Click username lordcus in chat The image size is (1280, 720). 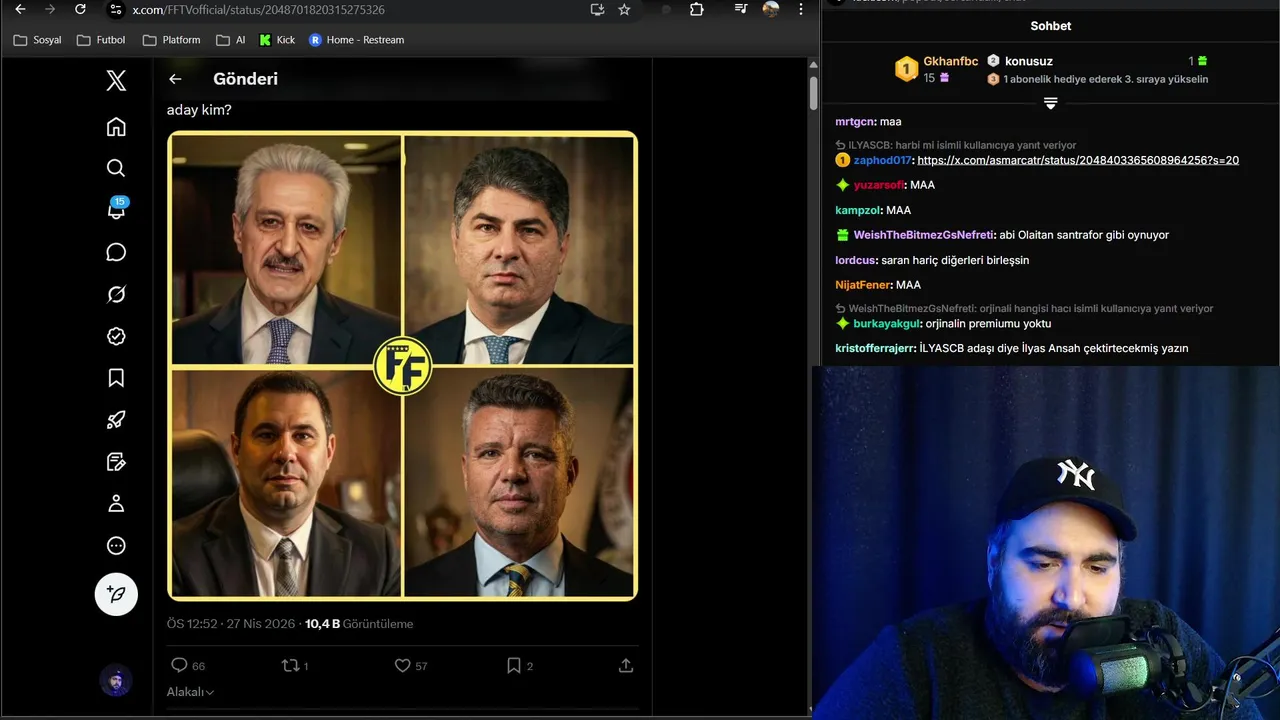tap(855, 260)
